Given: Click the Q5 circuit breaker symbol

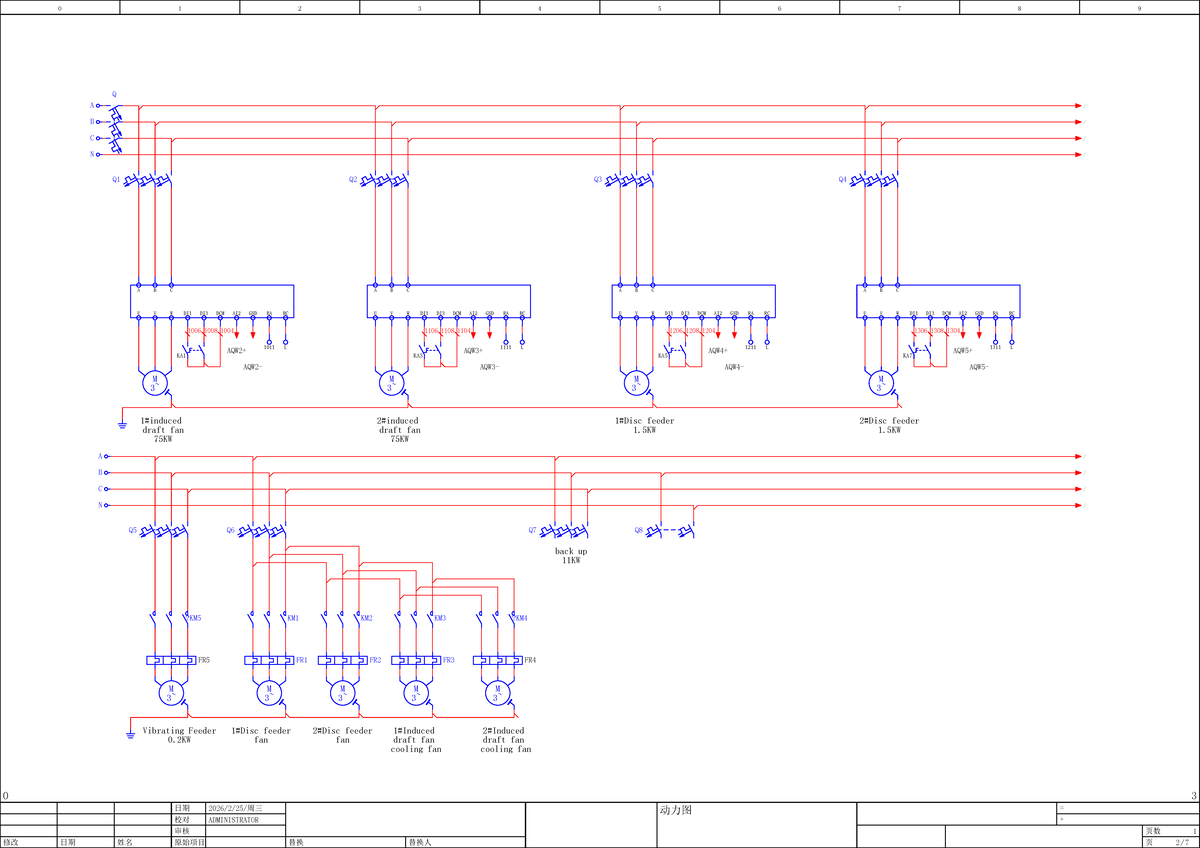Looking at the screenshot, I should tap(163, 530).
